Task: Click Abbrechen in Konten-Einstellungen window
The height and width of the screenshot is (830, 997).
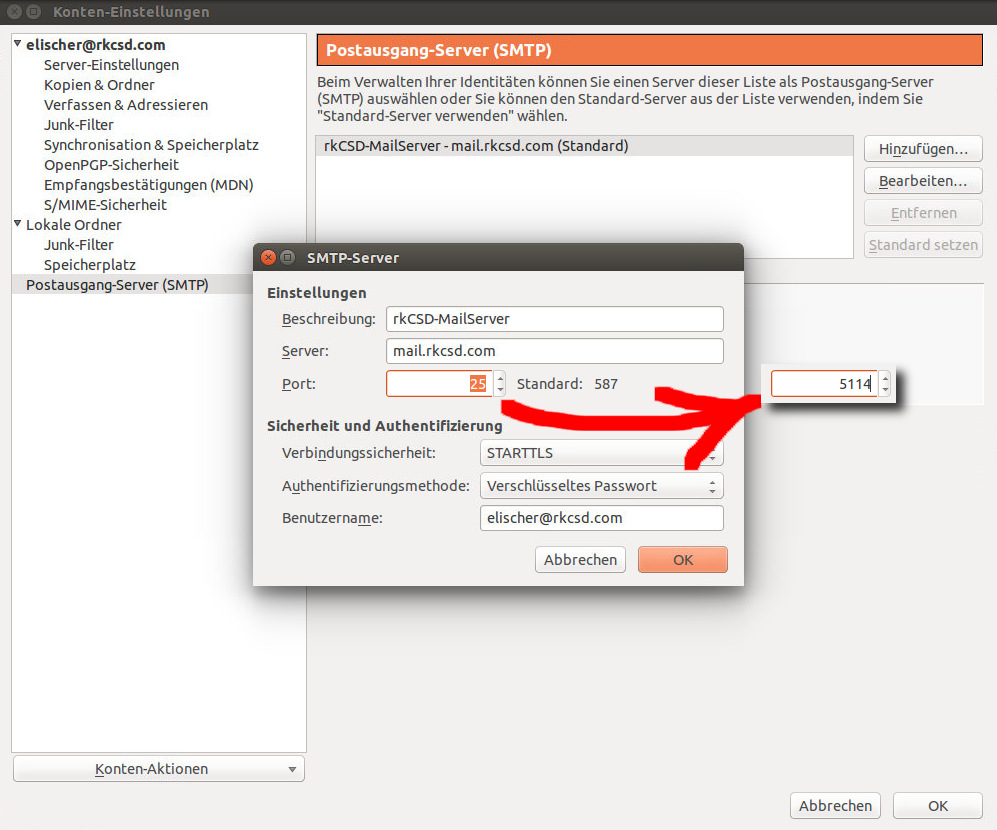Action: point(835,806)
